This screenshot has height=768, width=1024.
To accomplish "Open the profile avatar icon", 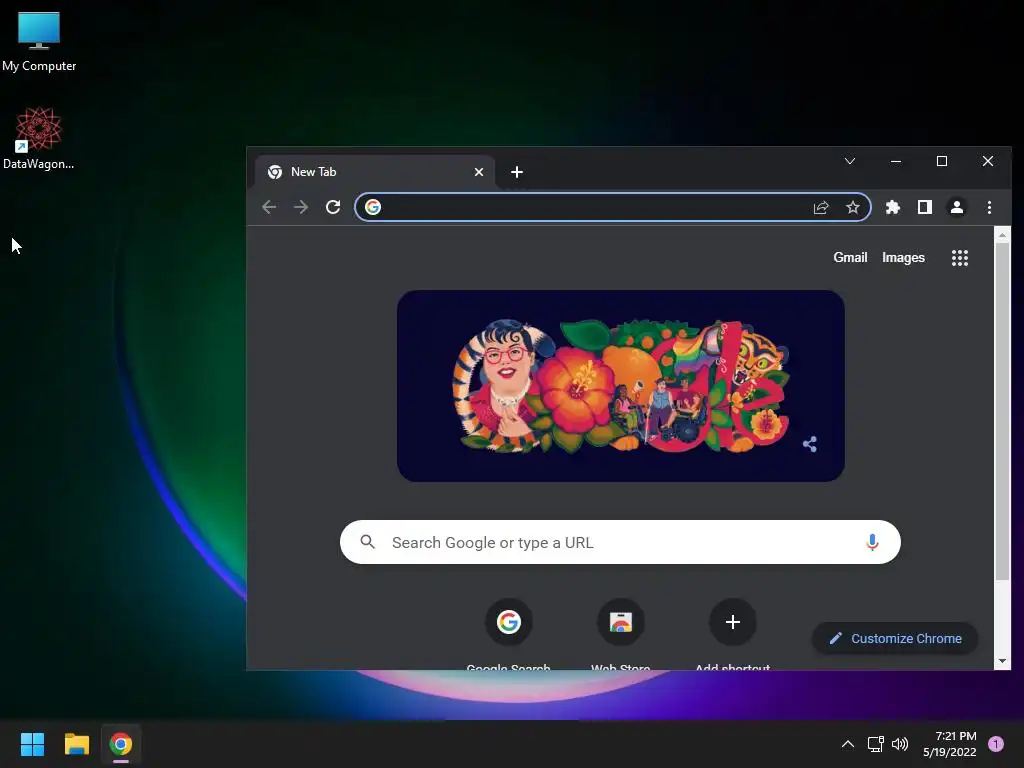I will [957, 208].
